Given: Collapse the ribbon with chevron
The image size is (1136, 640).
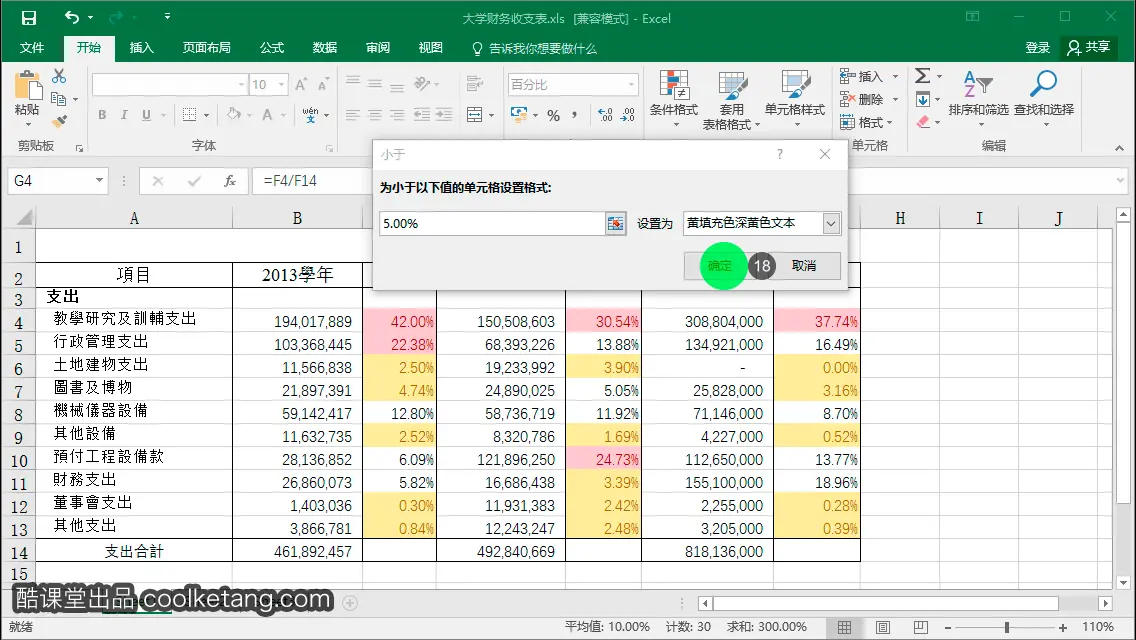Looking at the screenshot, I should pos(1119,148).
